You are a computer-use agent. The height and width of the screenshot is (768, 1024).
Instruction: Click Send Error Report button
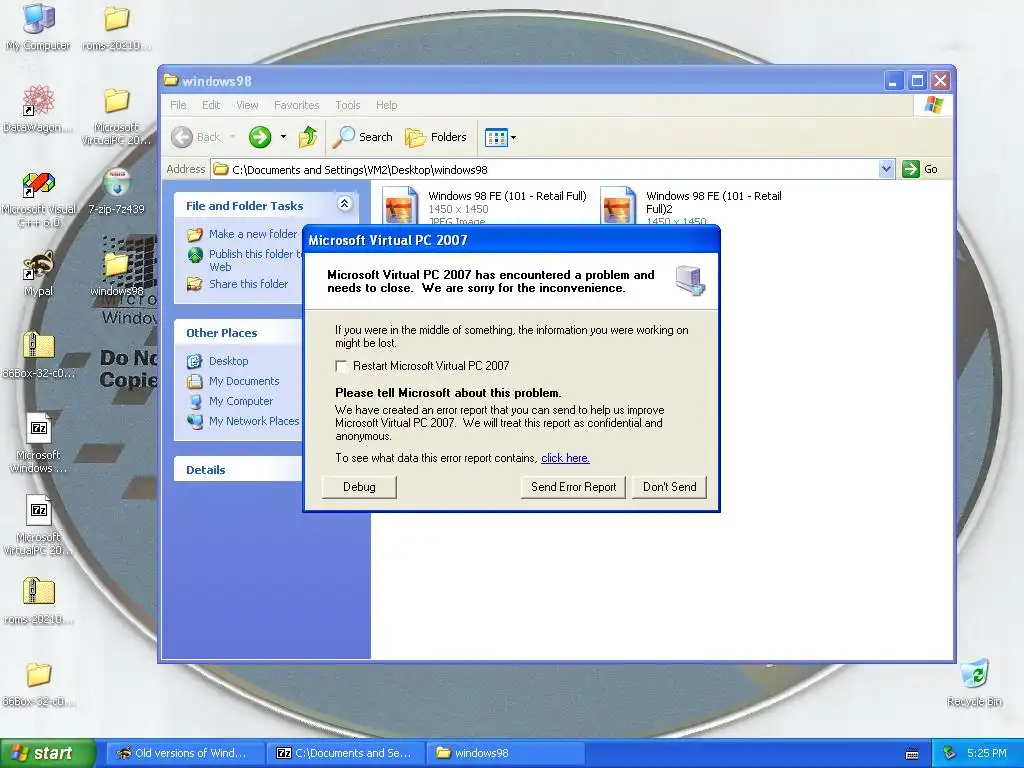coord(573,487)
